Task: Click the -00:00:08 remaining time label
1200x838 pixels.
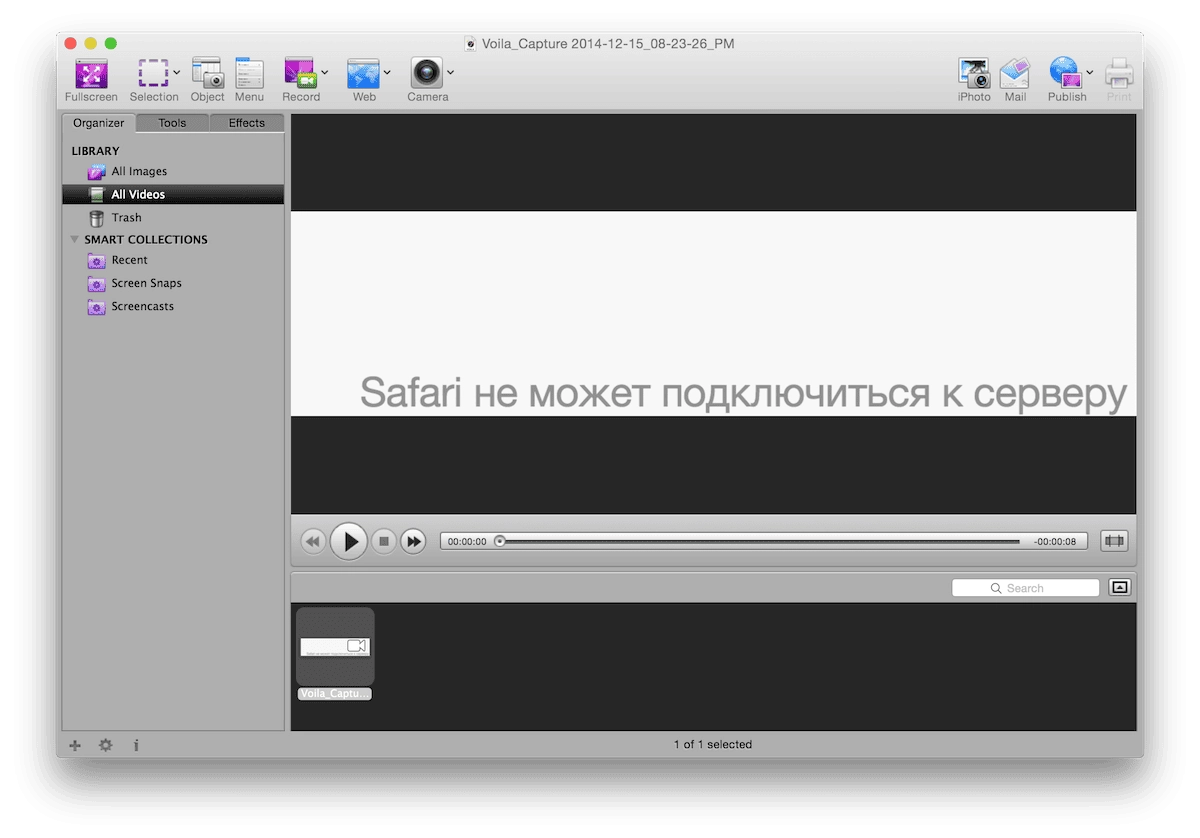Action: click(1055, 541)
